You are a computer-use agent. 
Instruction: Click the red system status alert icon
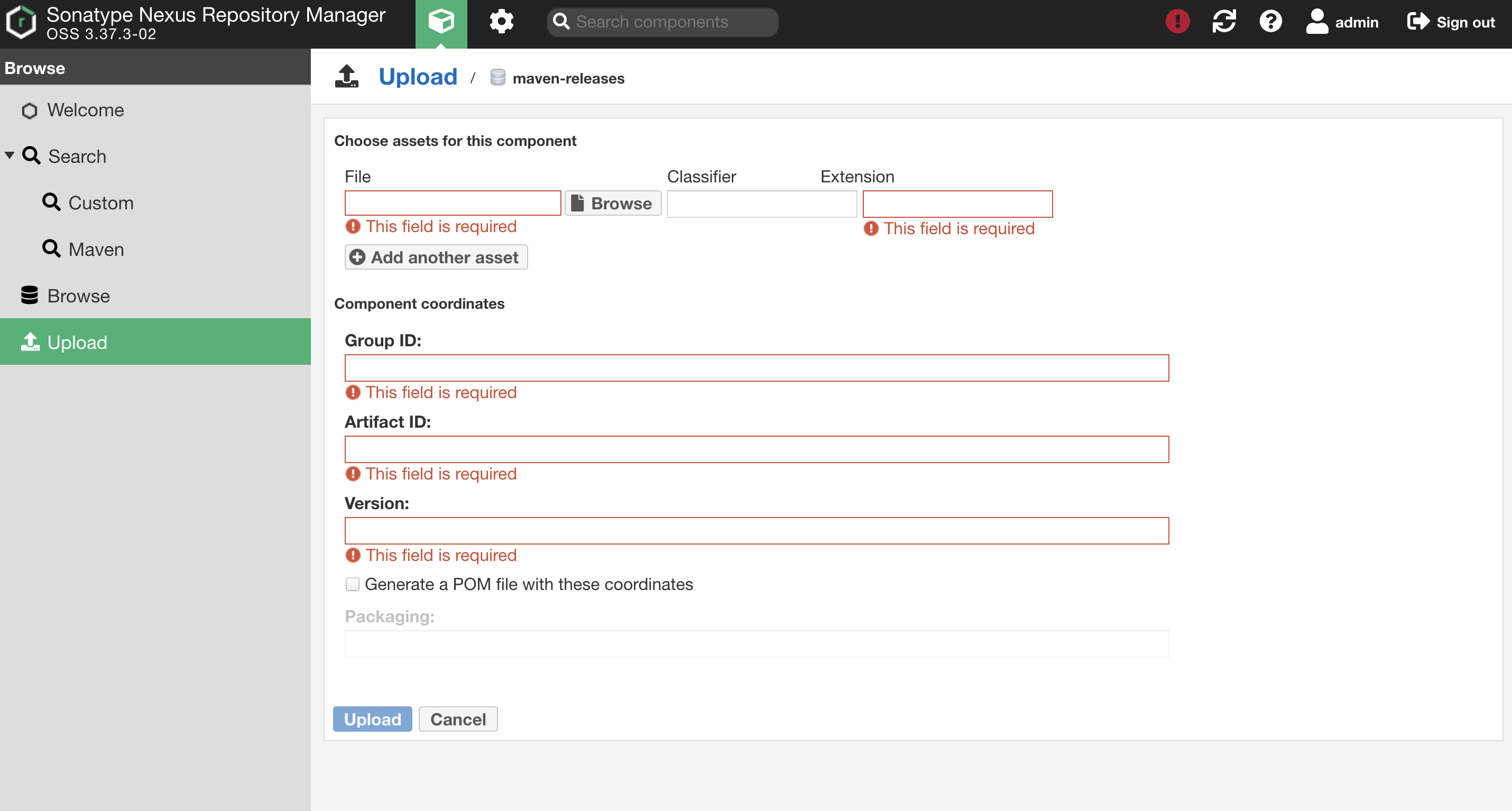[1177, 22]
